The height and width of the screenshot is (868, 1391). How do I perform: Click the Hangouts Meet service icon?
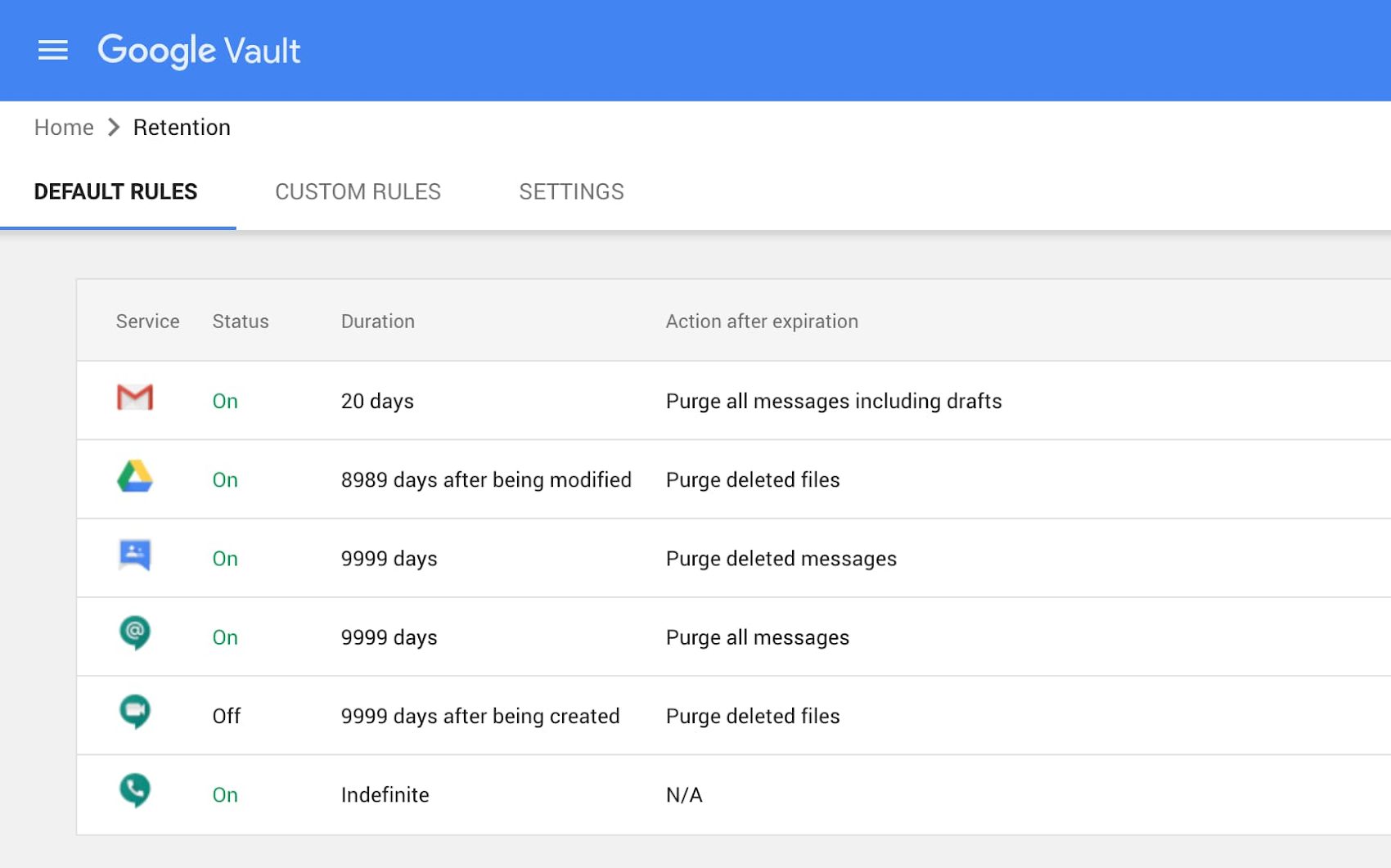(x=135, y=712)
